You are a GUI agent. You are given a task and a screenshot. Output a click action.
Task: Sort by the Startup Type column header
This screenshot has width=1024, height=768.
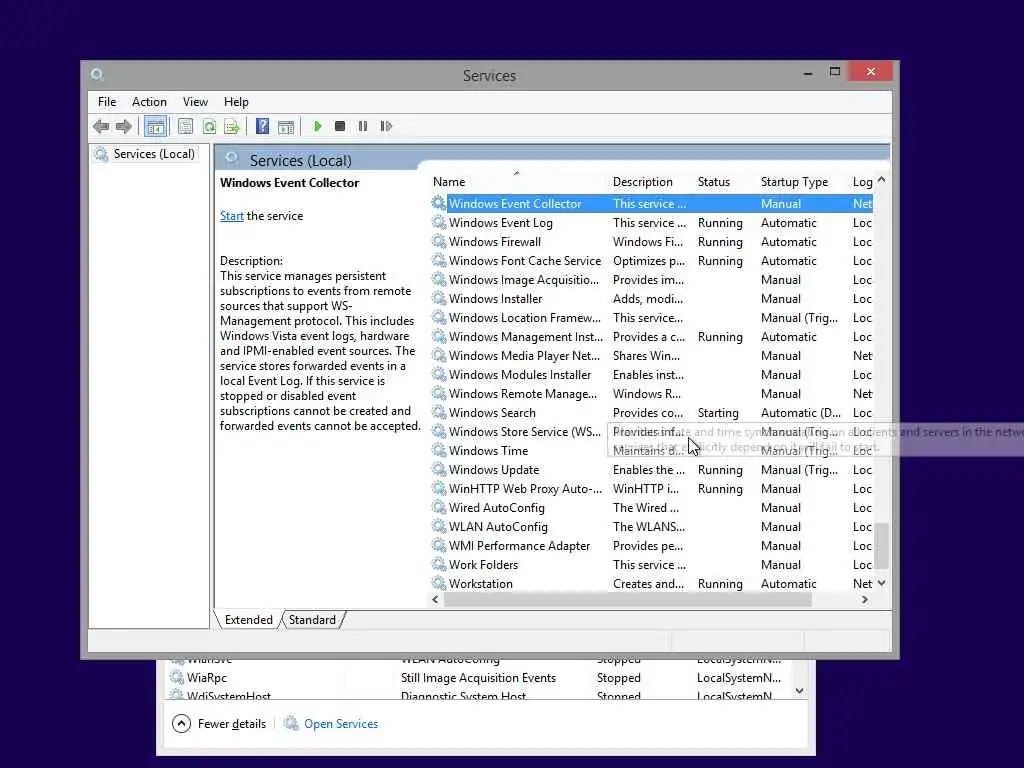click(x=802, y=182)
